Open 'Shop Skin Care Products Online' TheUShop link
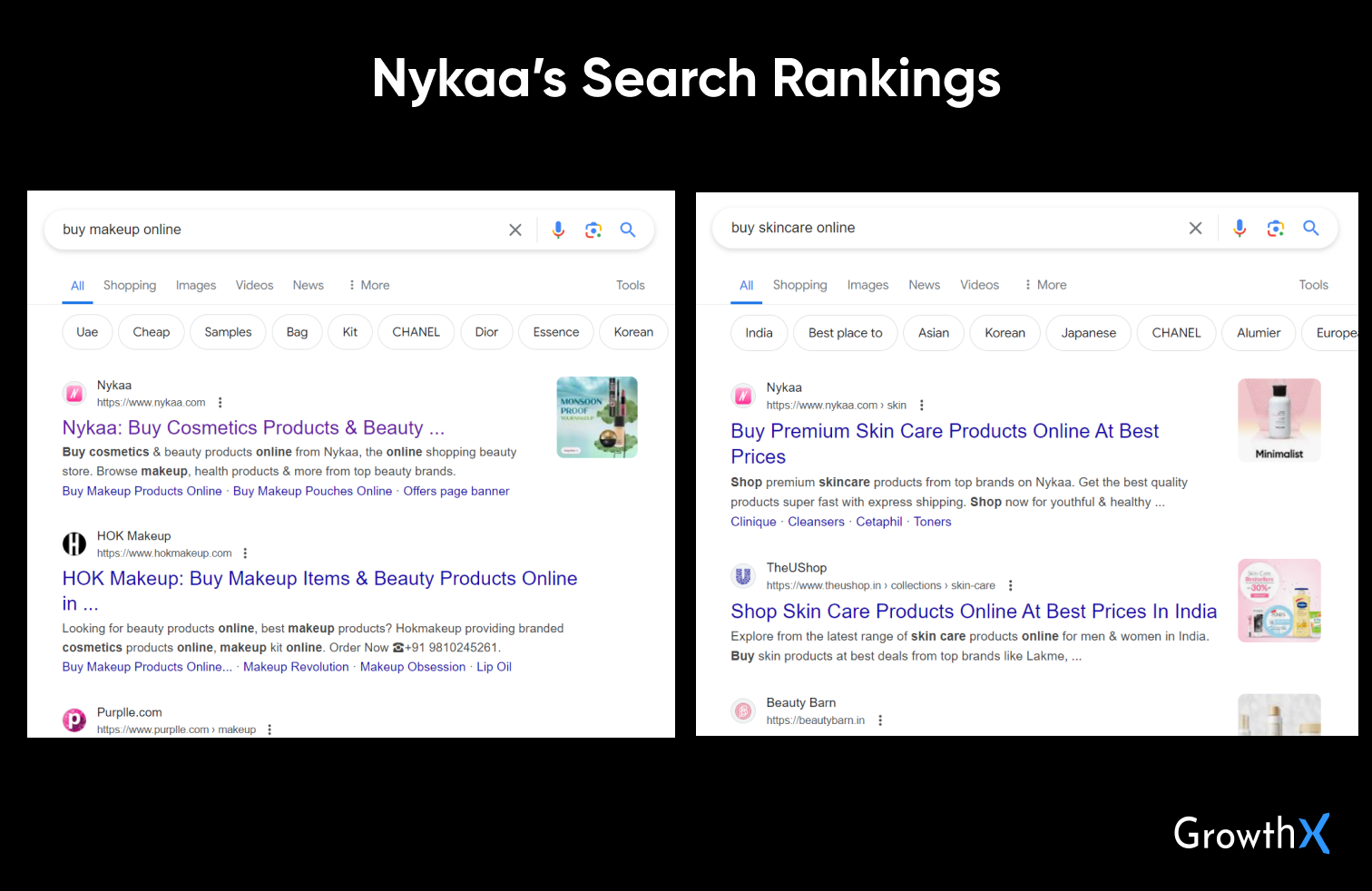 (973, 612)
